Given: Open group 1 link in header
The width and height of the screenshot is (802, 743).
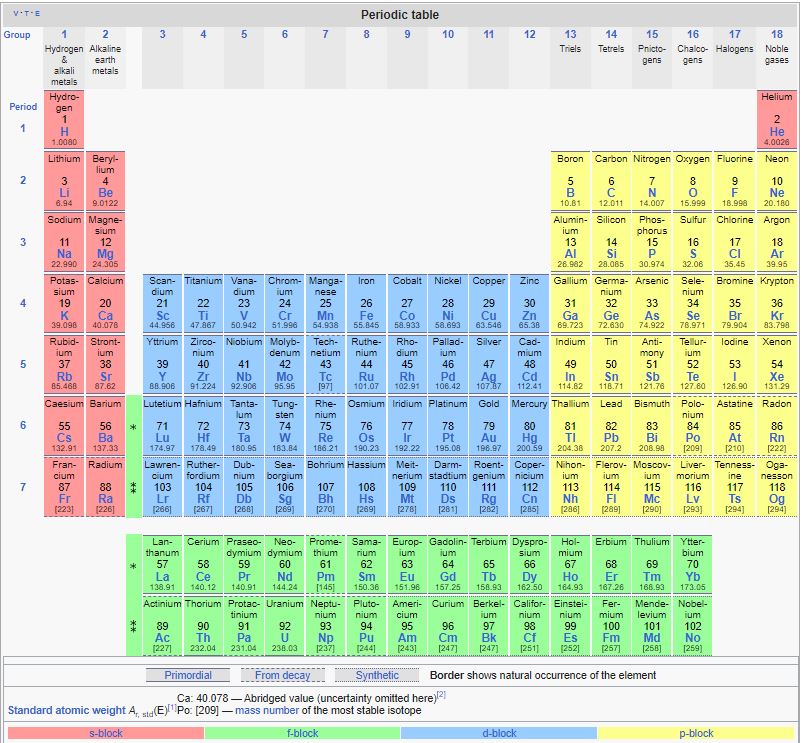Looking at the screenshot, I should 64,34.
